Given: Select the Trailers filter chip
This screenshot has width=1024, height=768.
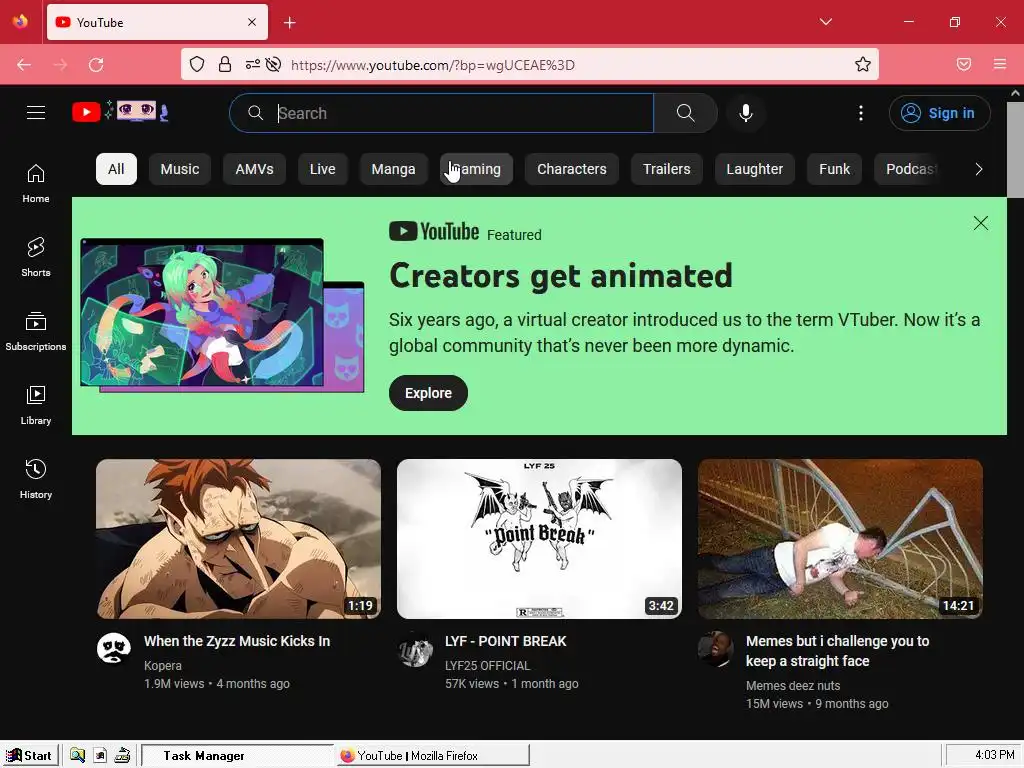Looking at the screenshot, I should [x=667, y=169].
